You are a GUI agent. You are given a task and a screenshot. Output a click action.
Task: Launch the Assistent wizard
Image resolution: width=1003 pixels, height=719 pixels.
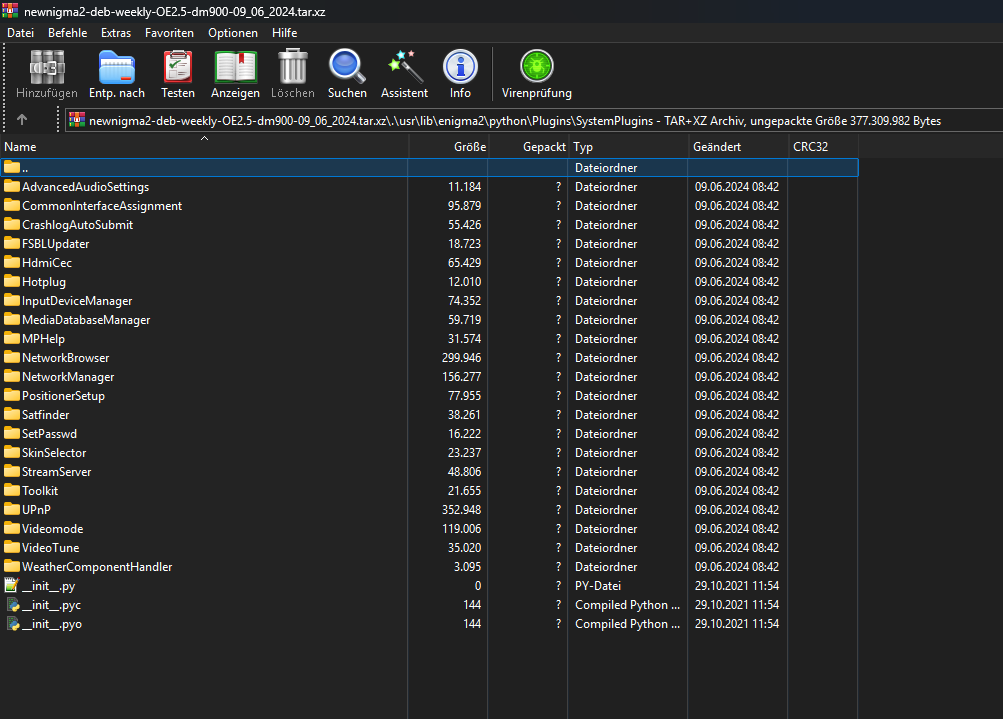pos(404,68)
